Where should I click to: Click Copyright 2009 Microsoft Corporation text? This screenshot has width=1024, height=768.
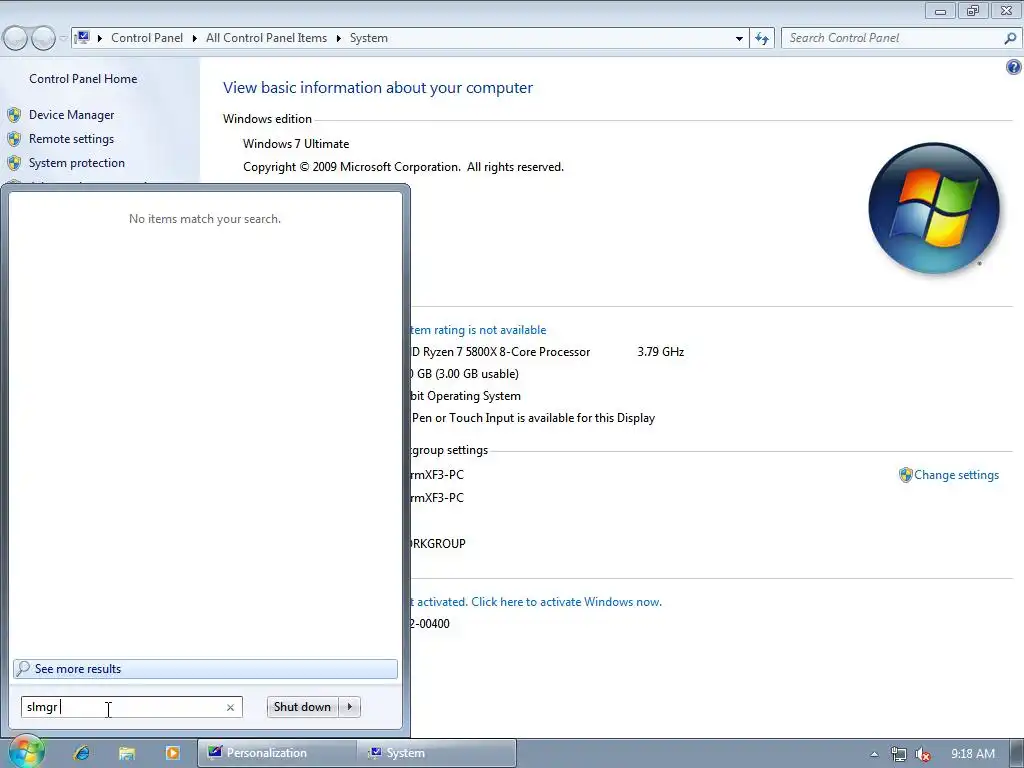pyautogui.click(x=403, y=167)
